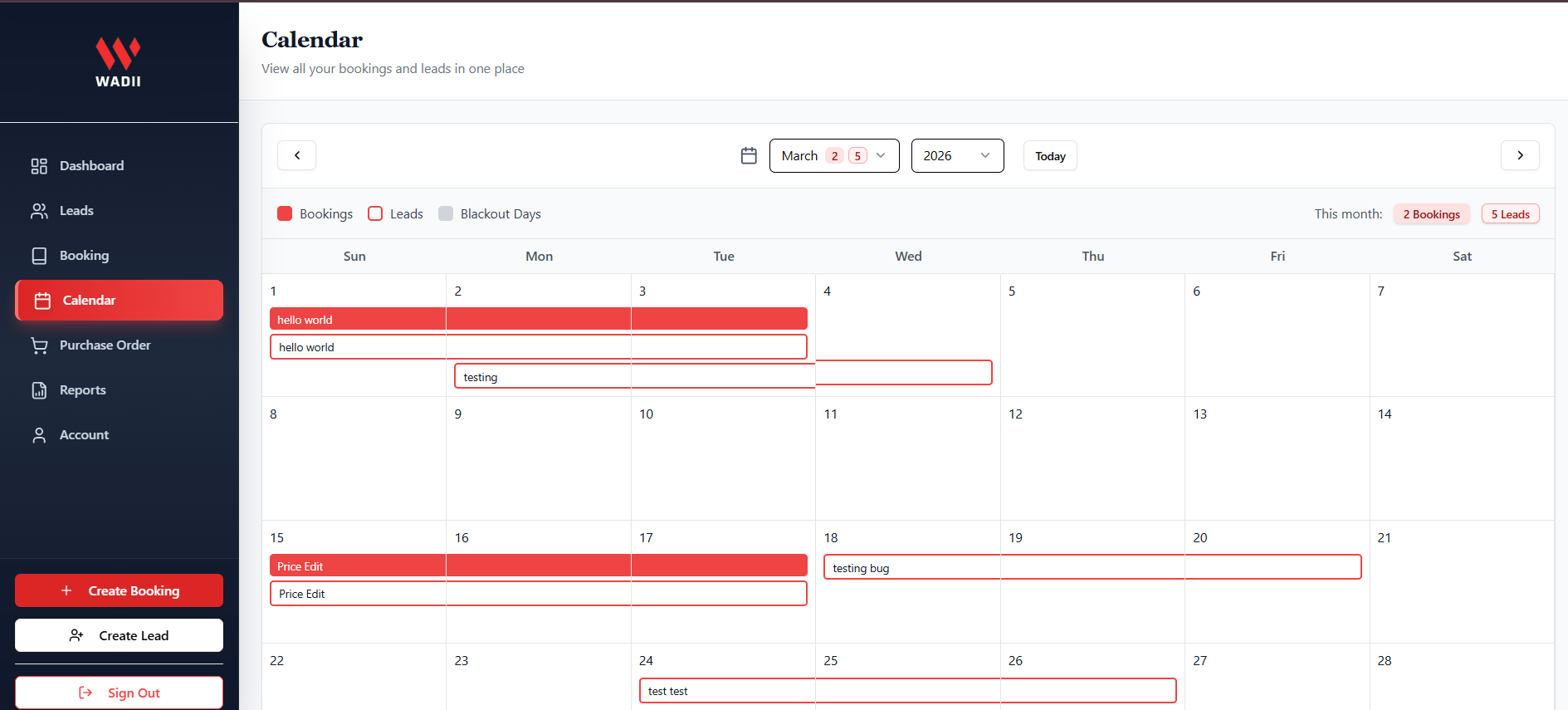This screenshot has height=710, width=1568.
Task: Click Blackout Days gray swatch
Action: tap(446, 213)
